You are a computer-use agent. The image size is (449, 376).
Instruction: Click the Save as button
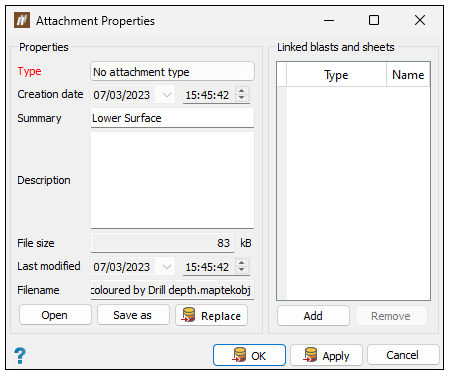click(133, 315)
